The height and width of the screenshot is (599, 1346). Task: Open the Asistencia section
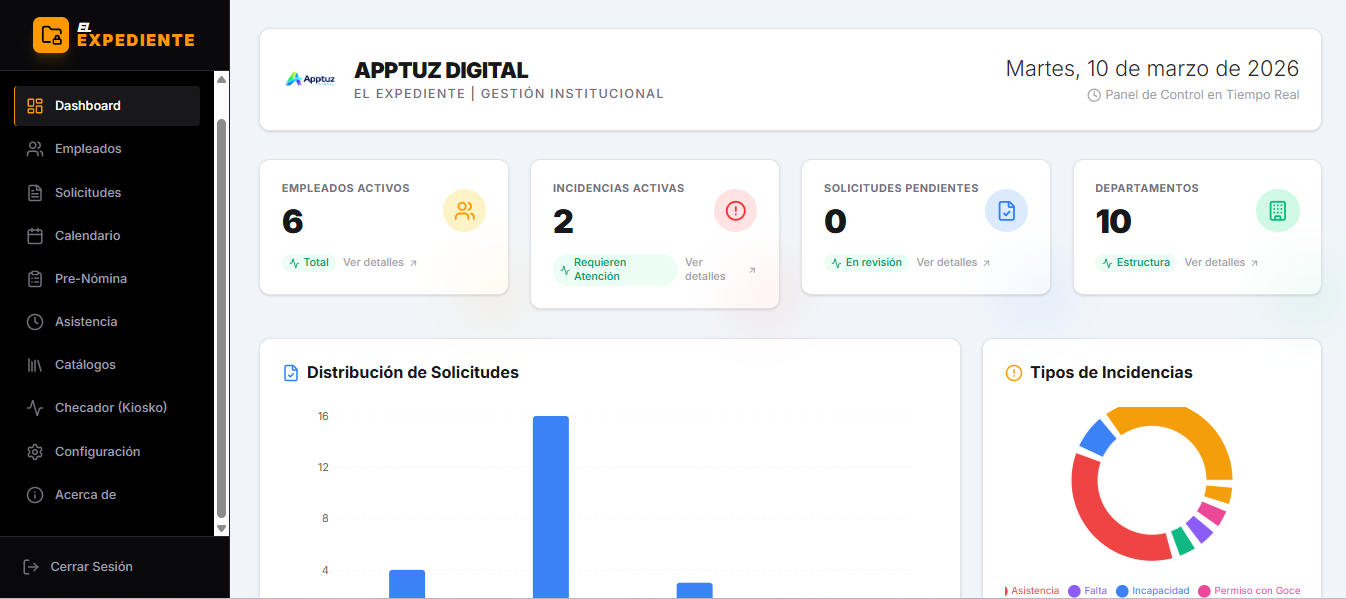coord(107,322)
